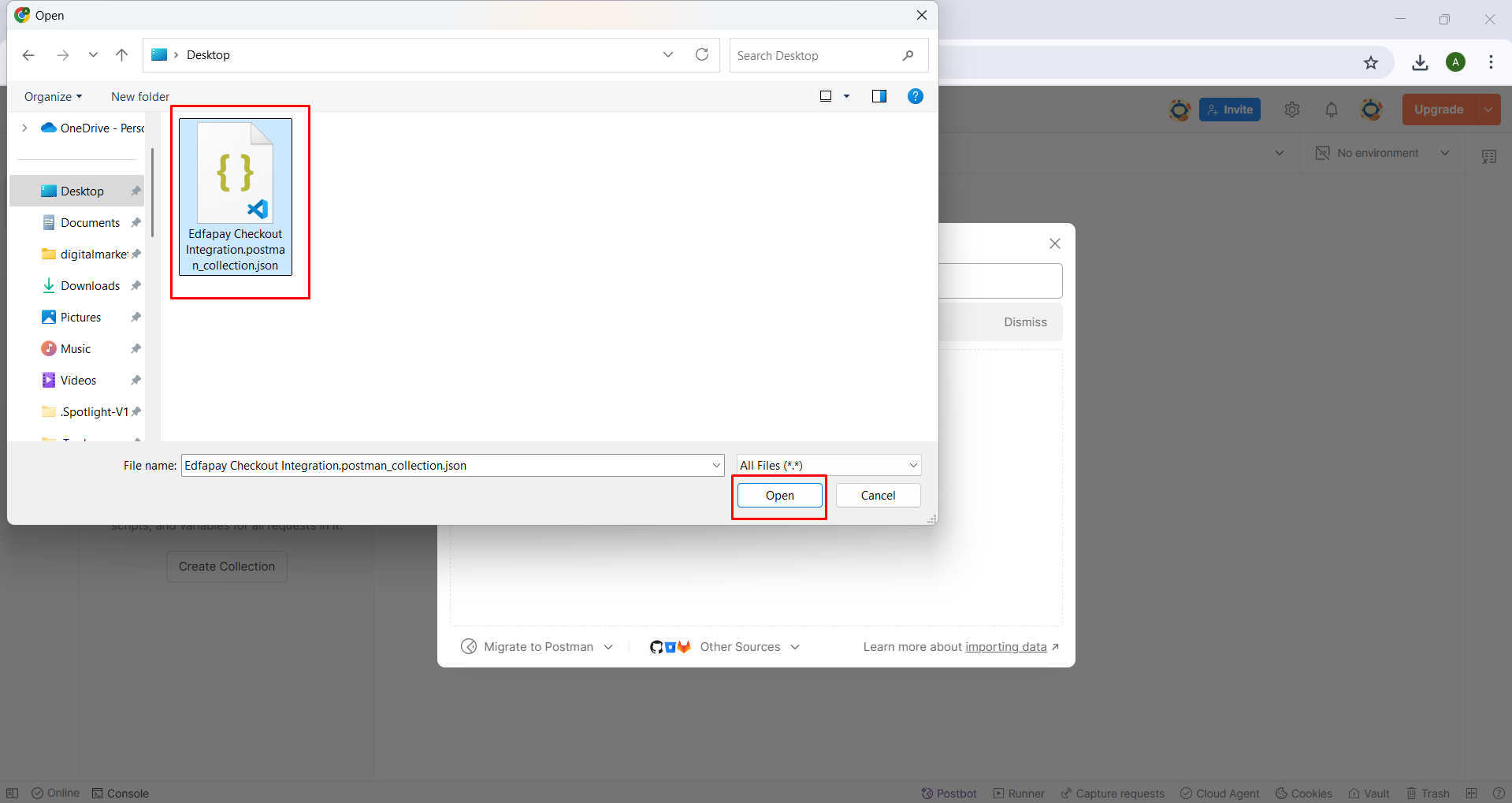1512x803 pixels.
Task: Open dialog help icon
Action: (916, 96)
